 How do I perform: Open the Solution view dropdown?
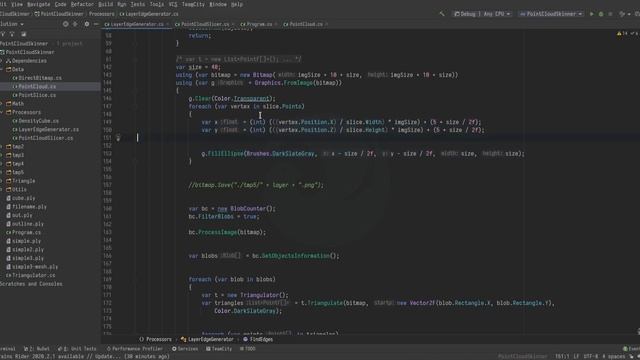coord(12,24)
